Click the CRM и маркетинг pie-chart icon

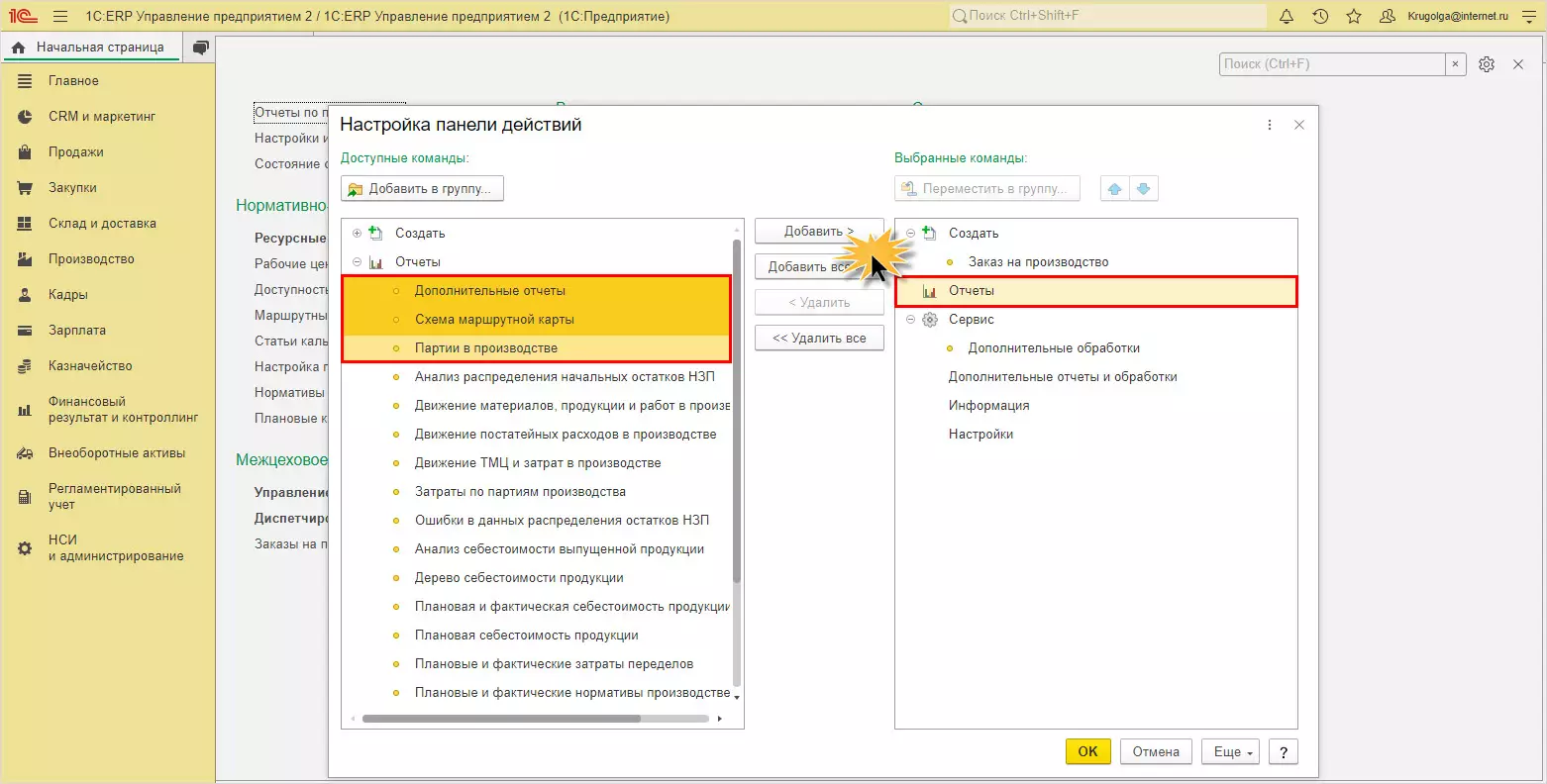pos(25,117)
